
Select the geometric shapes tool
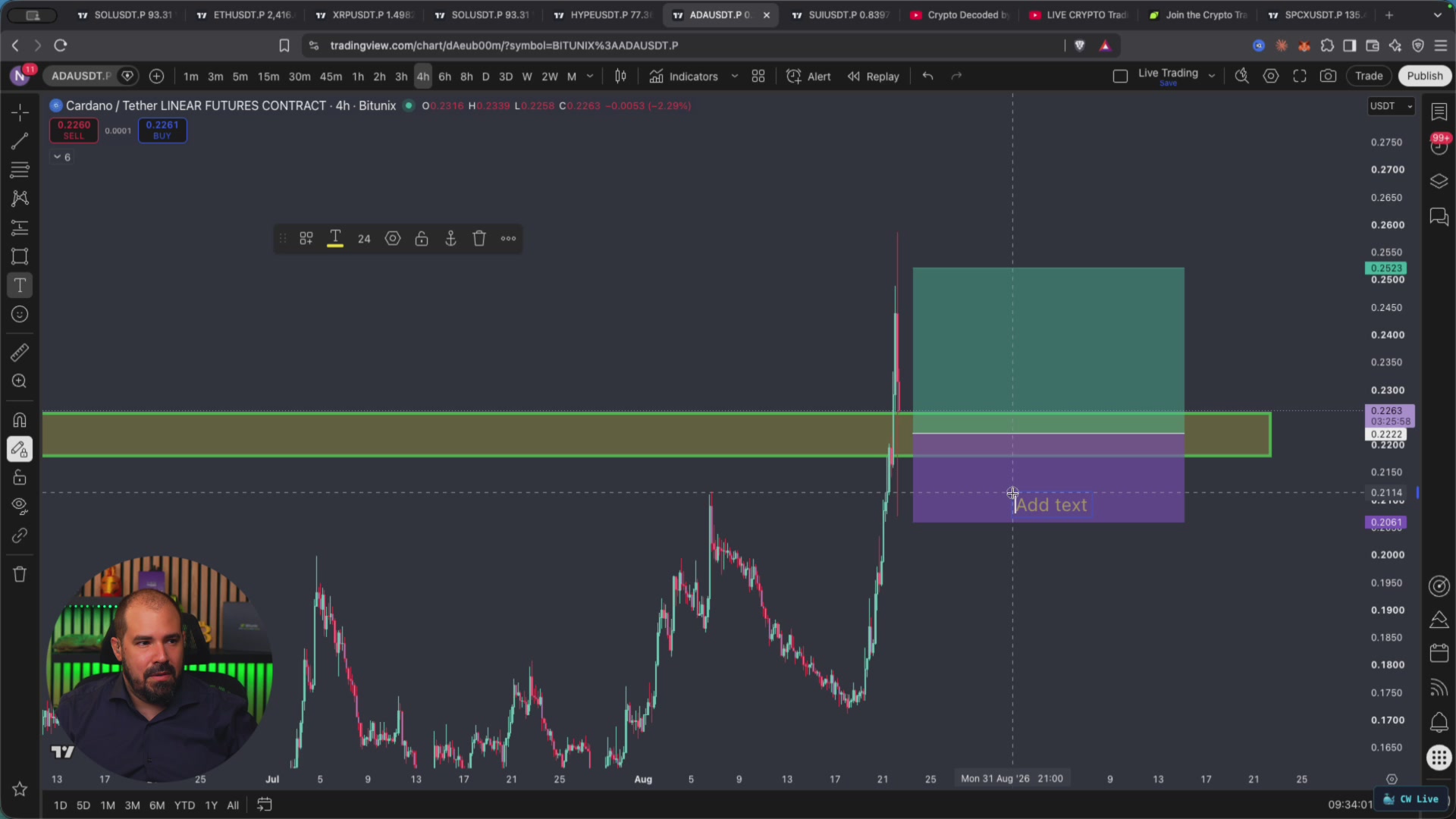[x=20, y=256]
